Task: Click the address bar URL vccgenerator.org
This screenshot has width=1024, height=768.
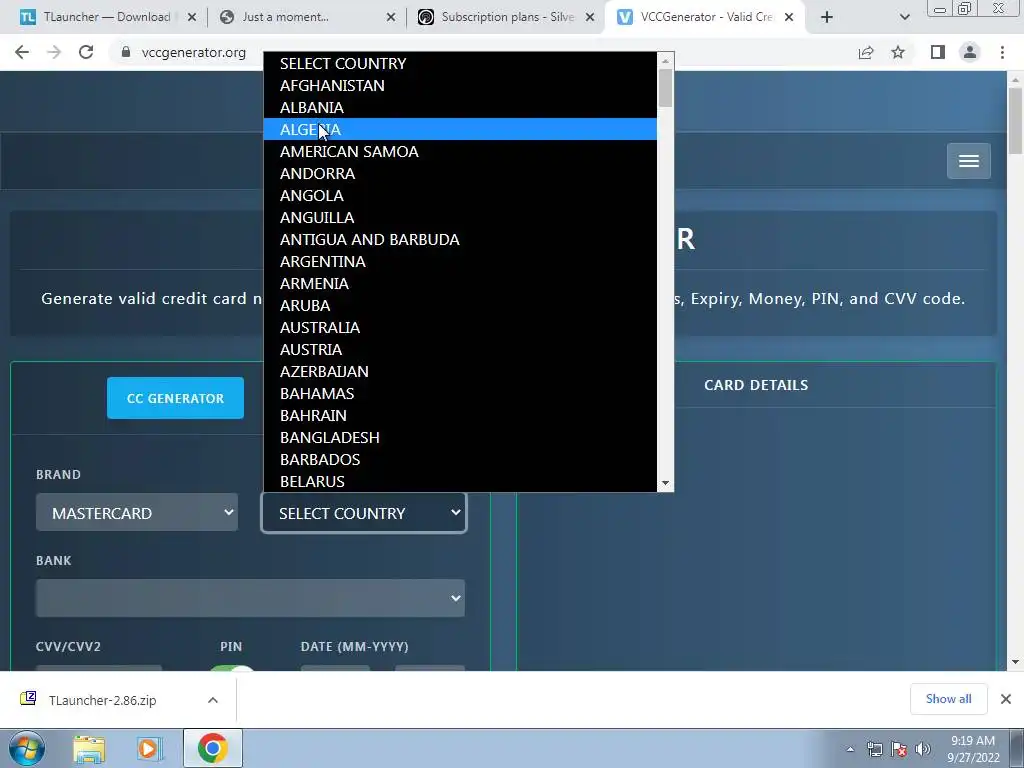Action: pyautogui.click(x=194, y=52)
